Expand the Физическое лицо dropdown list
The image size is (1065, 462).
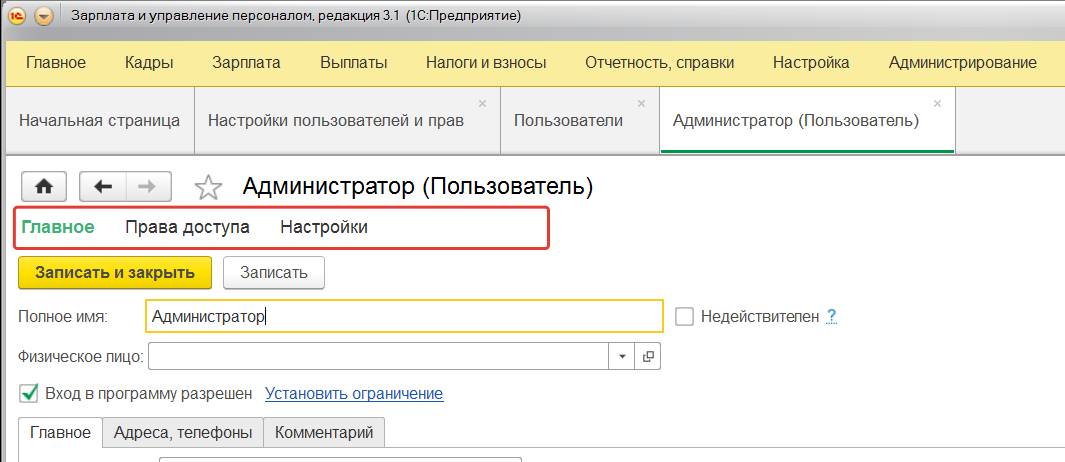point(622,356)
